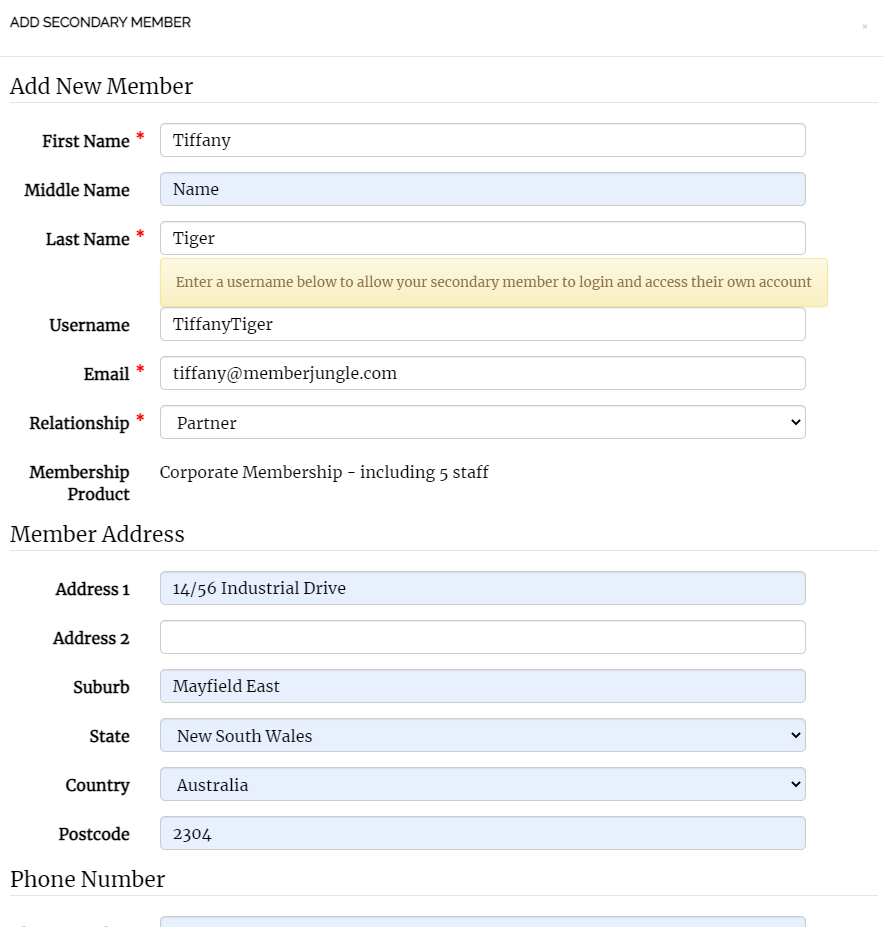This screenshot has height=927, width=883.
Task: Select the Partner relationship value
Action: [x=482, y=422]
